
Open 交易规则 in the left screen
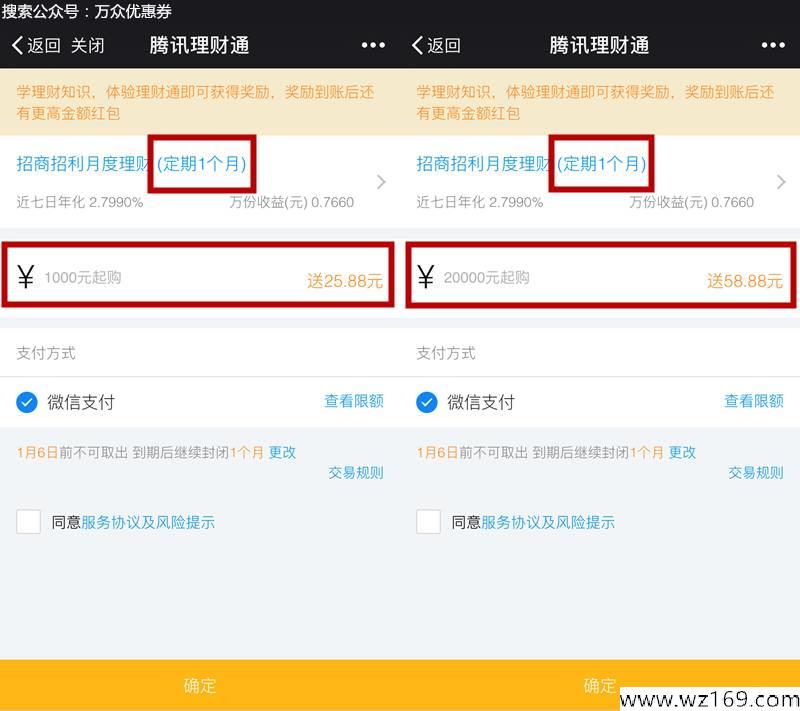tap(356, 473)
